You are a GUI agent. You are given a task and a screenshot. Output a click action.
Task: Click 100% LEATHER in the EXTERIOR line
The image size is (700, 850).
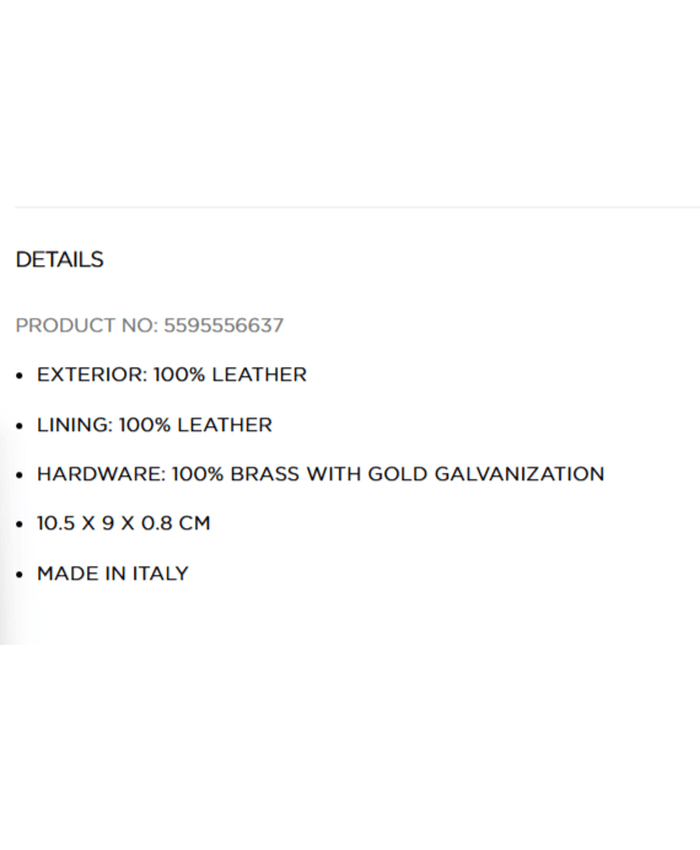click(231, 375)
